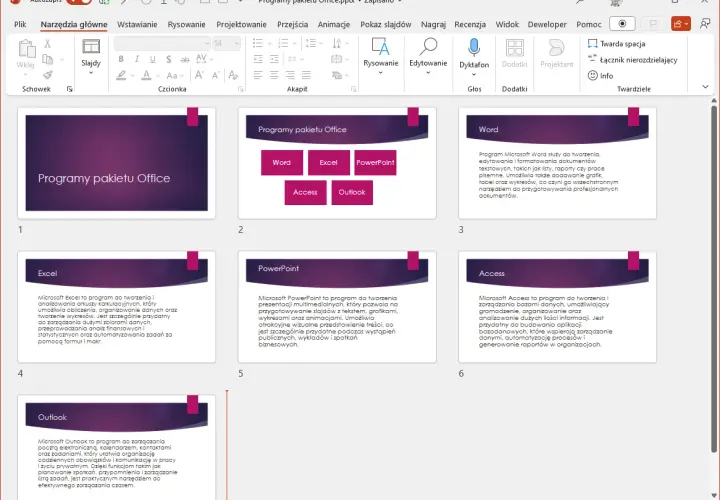Switch to the Wstawianie tab

[x=137, y=24]
